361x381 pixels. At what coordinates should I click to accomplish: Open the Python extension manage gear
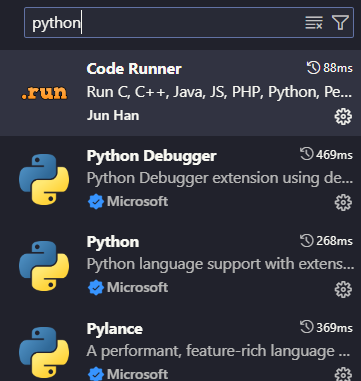click(343, 289)
